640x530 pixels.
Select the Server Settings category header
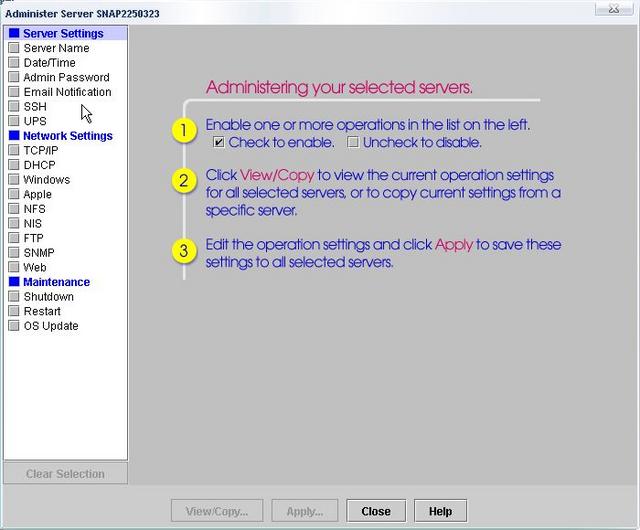63,33
